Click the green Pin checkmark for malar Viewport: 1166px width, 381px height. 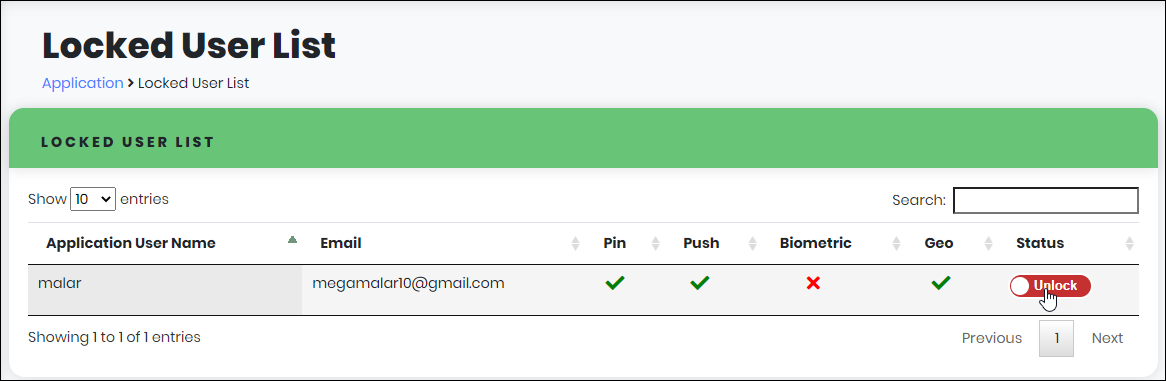tap(614, 283)
